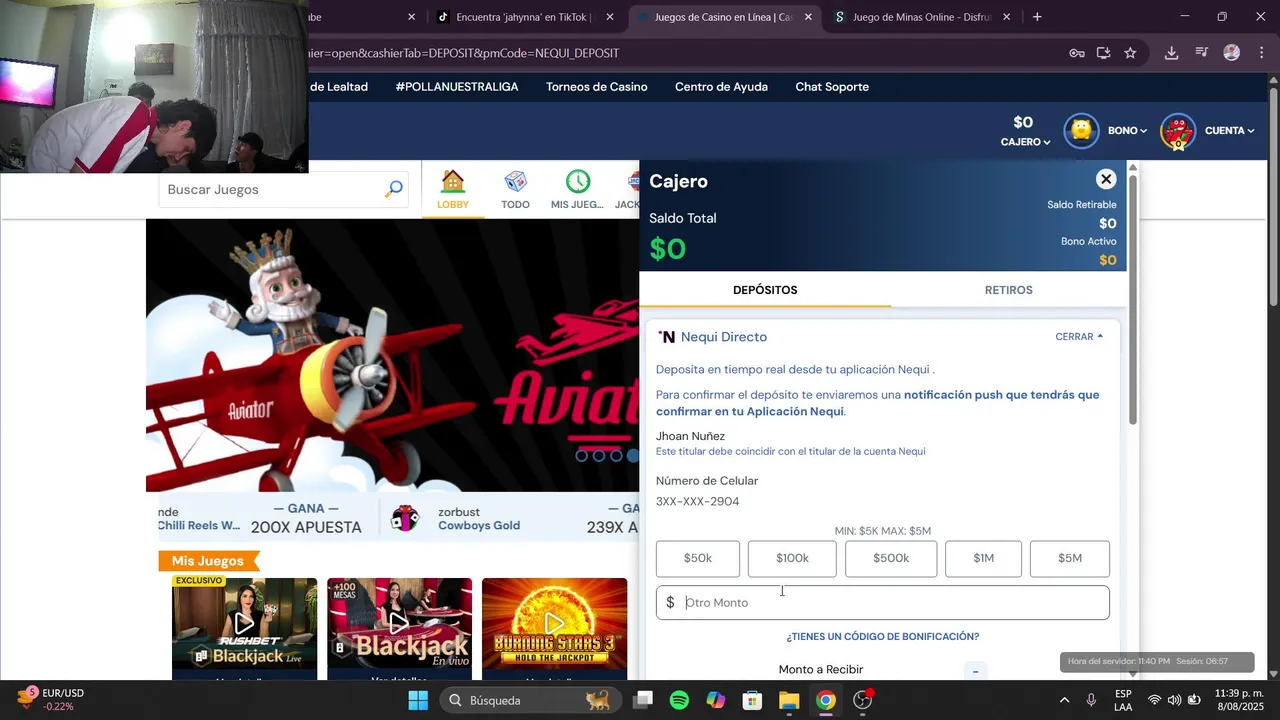
Task: Open Torneos de Casino menu
Action: coord(597,87)
